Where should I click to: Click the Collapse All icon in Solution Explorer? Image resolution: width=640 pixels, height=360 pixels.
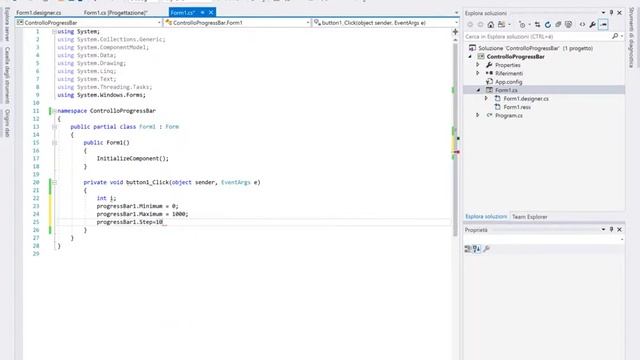(558, 25)
